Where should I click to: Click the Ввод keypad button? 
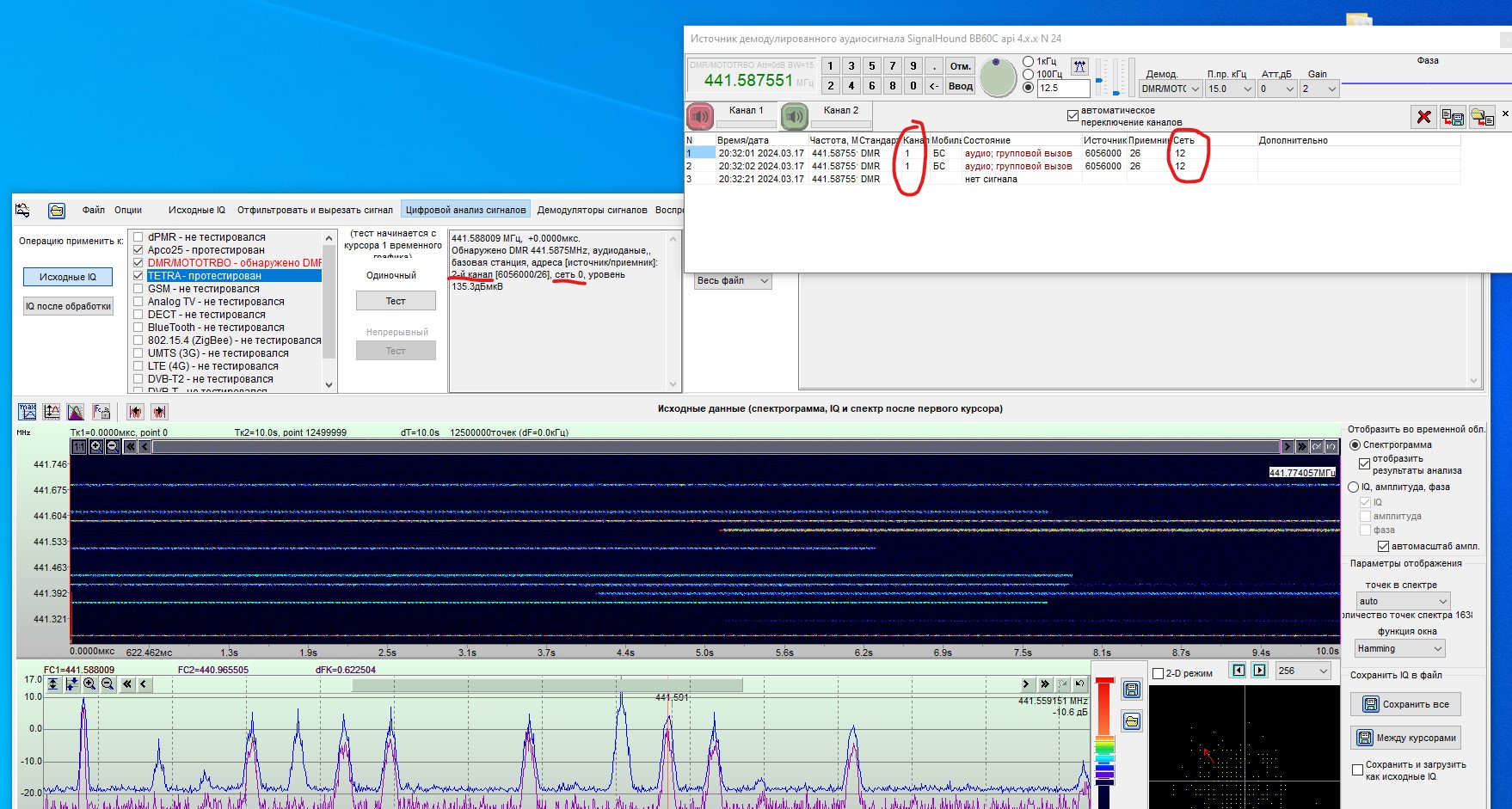[960, 86]
